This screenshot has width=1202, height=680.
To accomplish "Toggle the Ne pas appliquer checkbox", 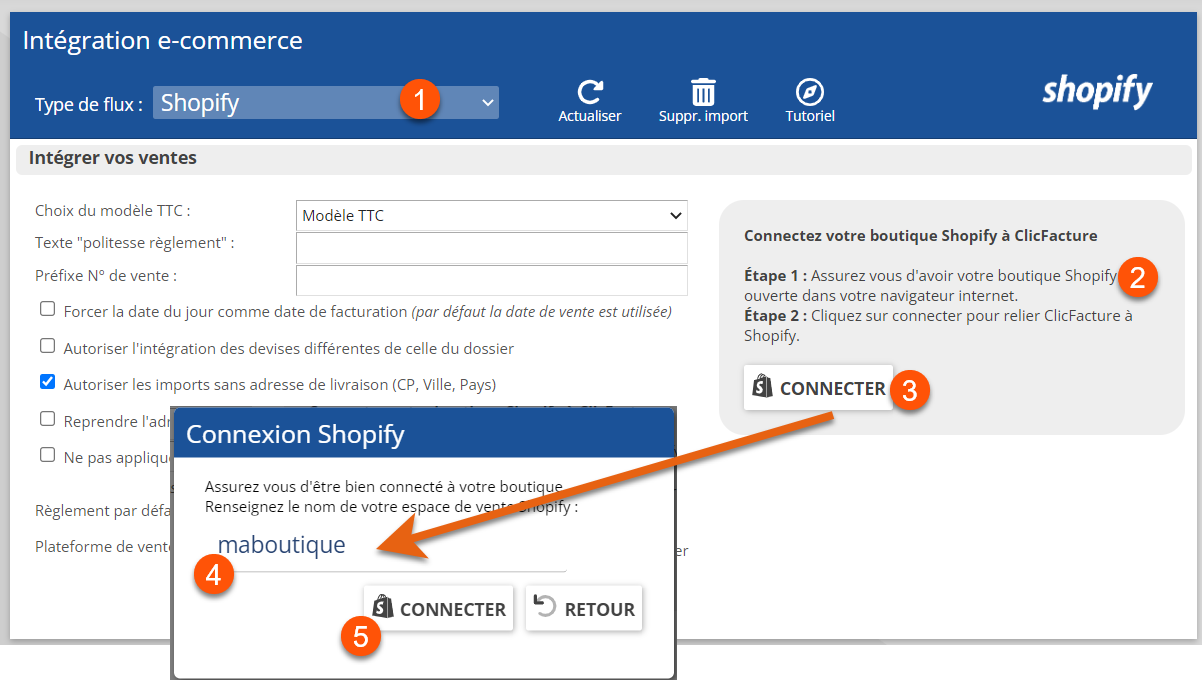I will [47, 455].
